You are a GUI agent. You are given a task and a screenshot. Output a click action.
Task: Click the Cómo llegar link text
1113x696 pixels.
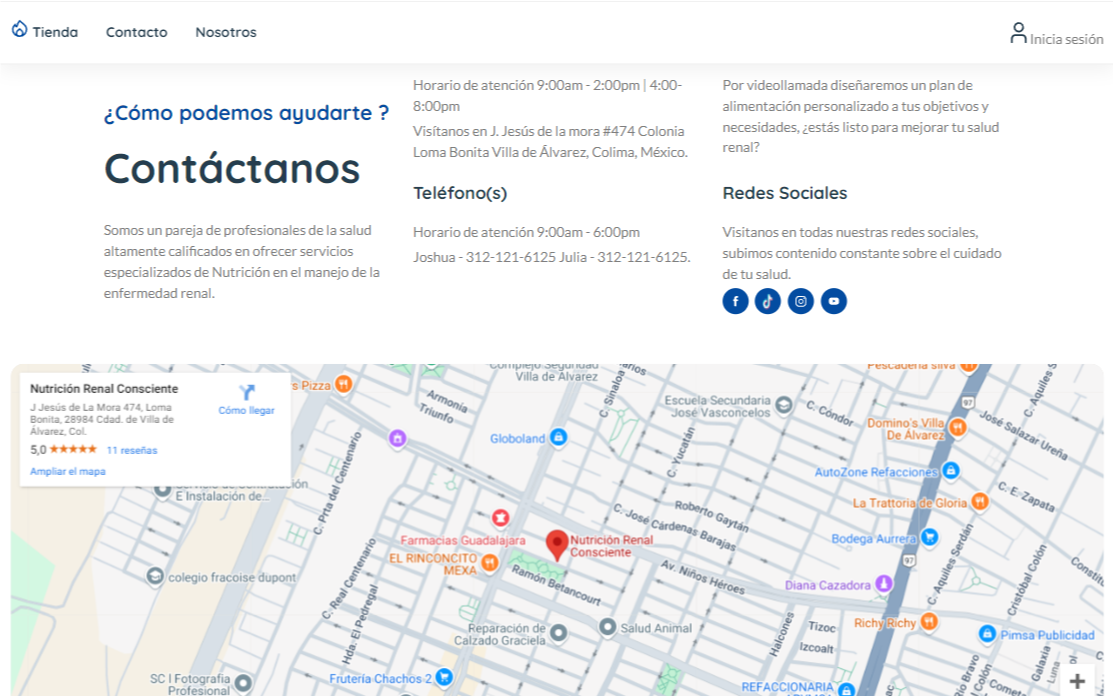click(246, 411)
